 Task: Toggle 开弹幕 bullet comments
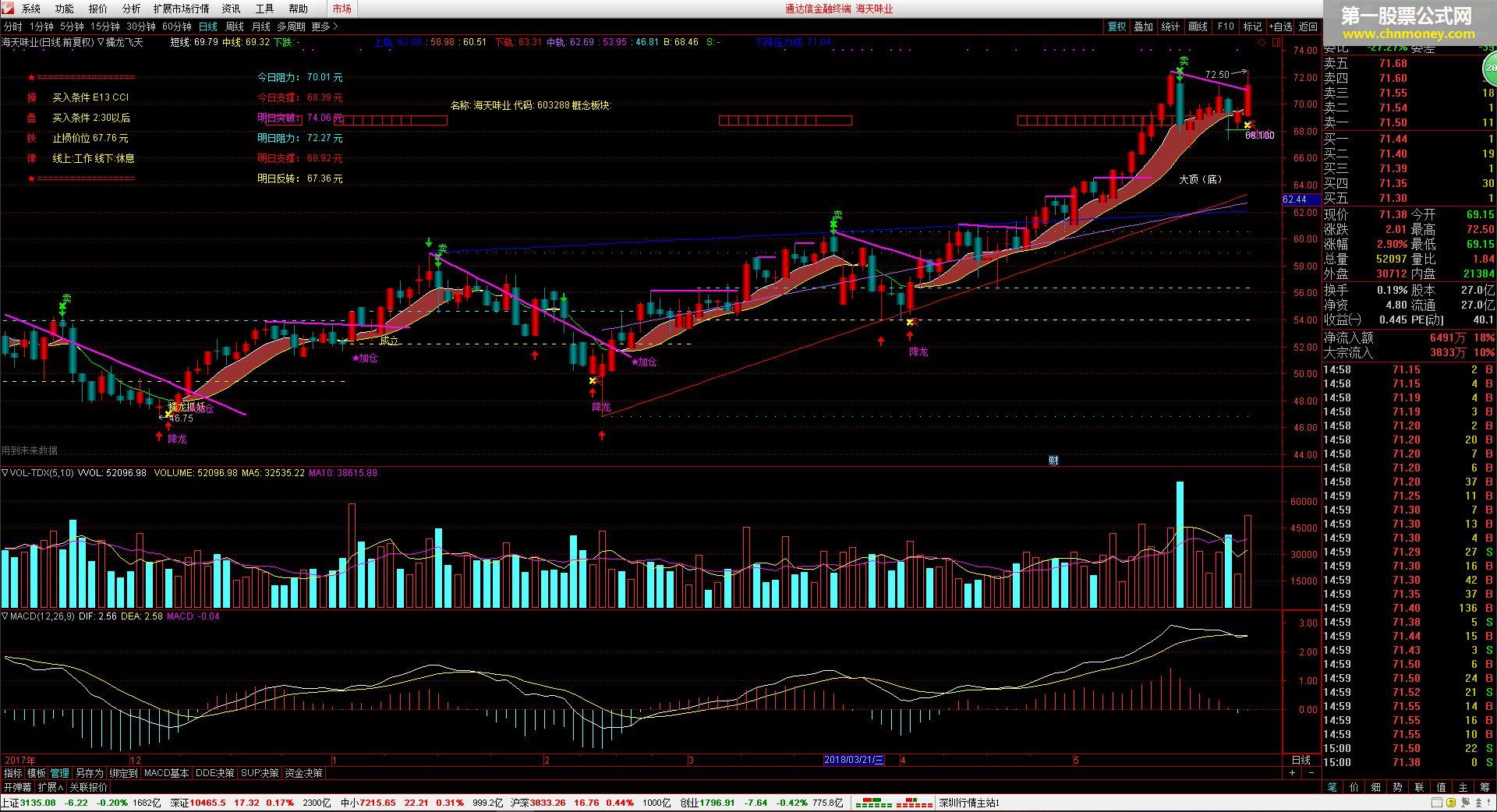click(17, 787)
